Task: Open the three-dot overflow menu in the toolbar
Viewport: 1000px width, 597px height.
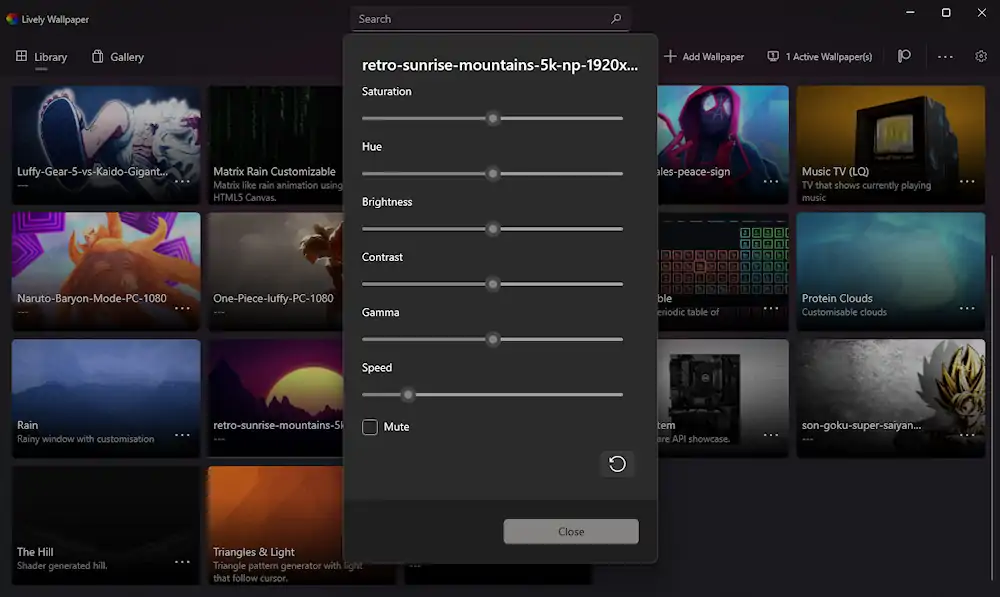Action: click(x=945, y=57)
